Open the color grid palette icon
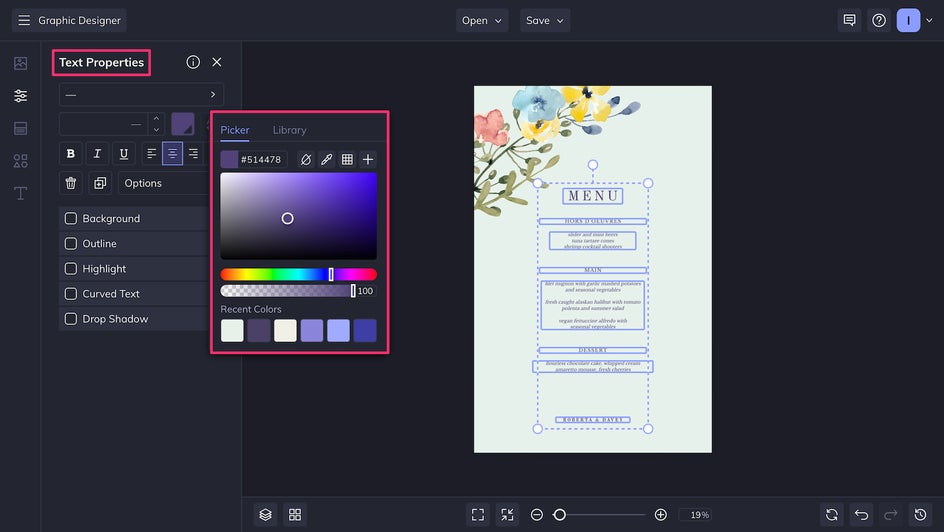Image resolution: width=944 pixels, height=532 pixels. click(x=347, y=159)
